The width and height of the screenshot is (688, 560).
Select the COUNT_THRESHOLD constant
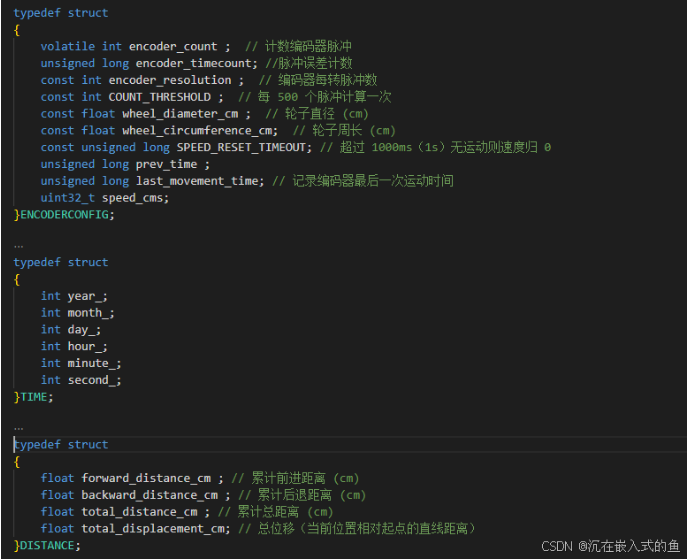[x=160, y=97]
